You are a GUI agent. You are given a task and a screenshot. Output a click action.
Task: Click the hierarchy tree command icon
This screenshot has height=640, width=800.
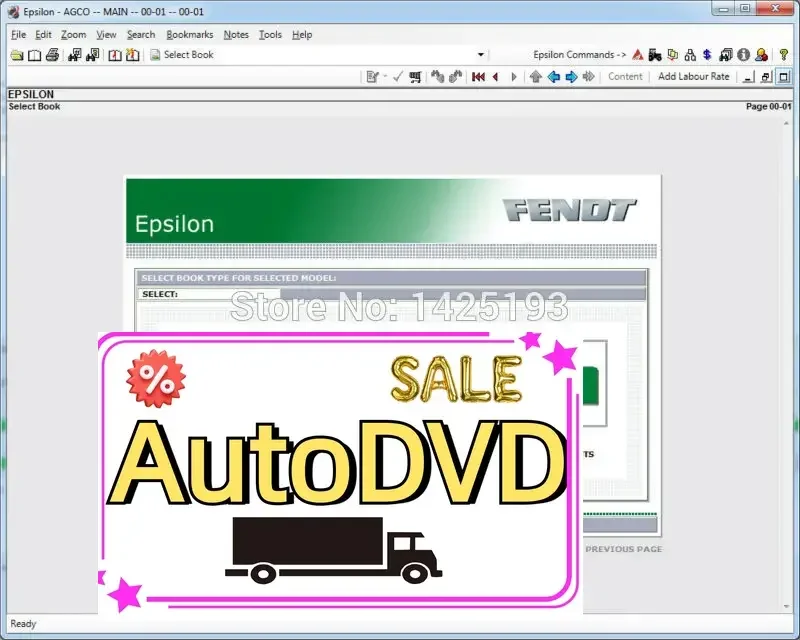tap(690, 55)
